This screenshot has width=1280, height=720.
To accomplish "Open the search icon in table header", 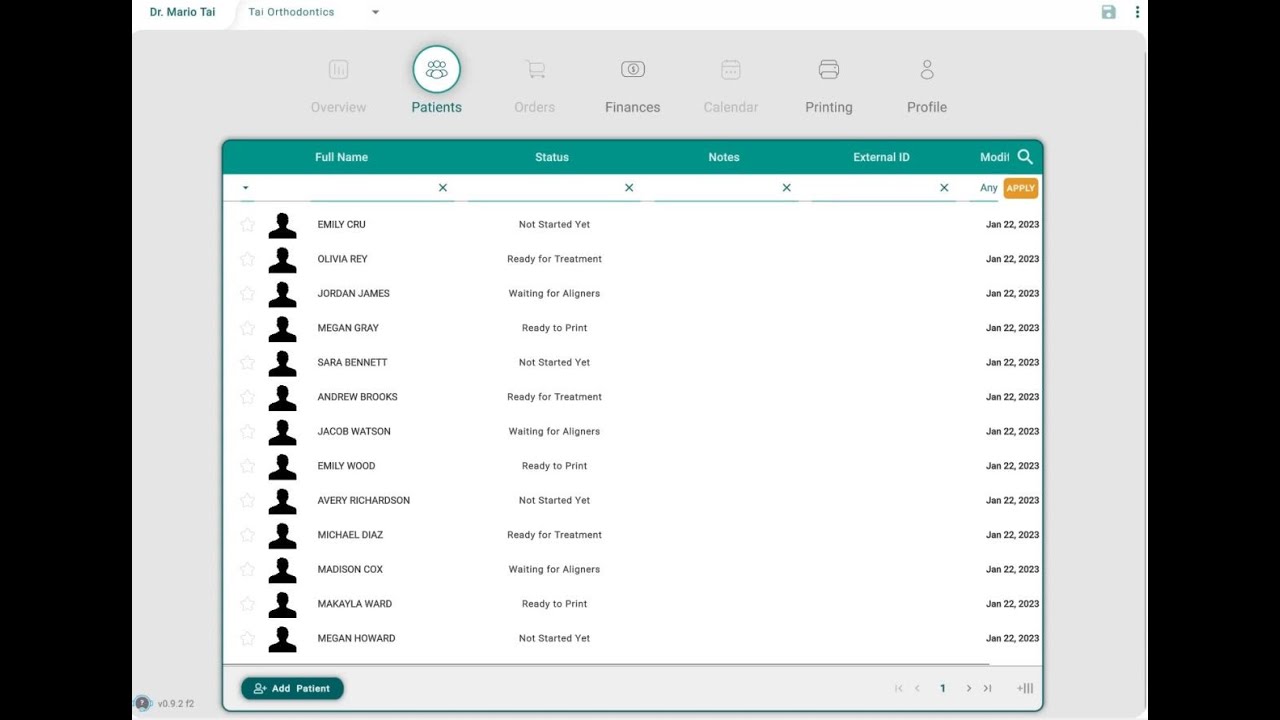I will (x=1025, y=157).
